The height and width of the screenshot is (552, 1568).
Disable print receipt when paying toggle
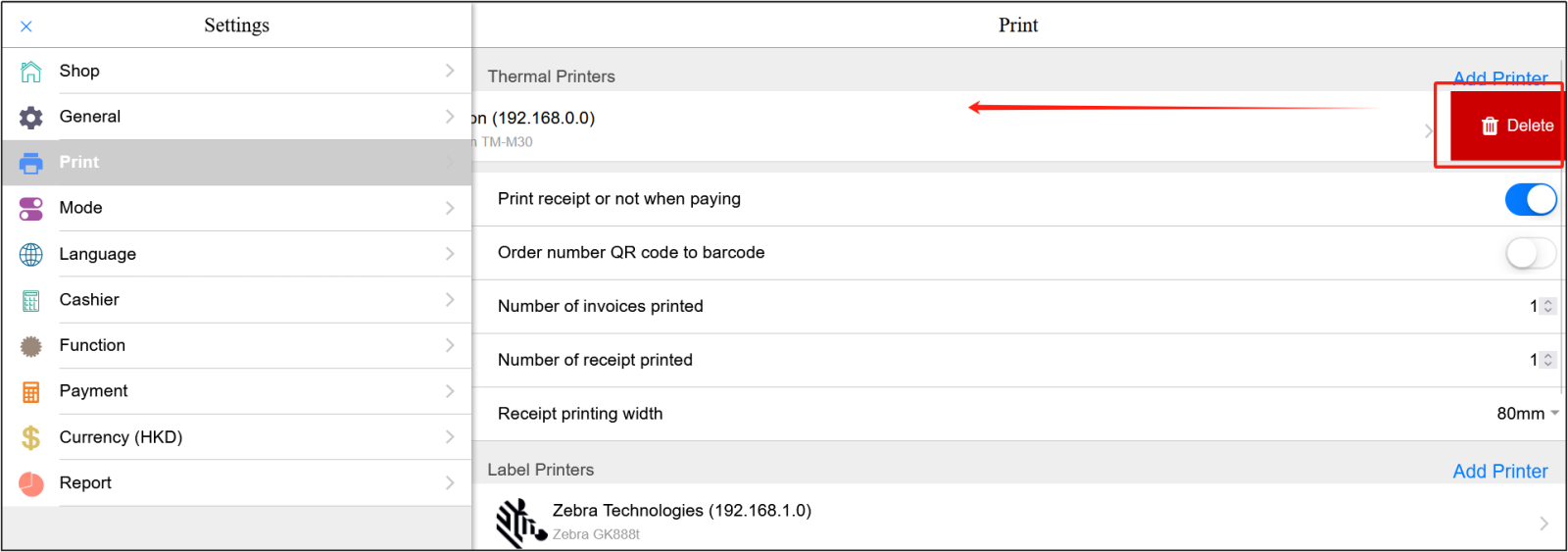[1530, 199]
